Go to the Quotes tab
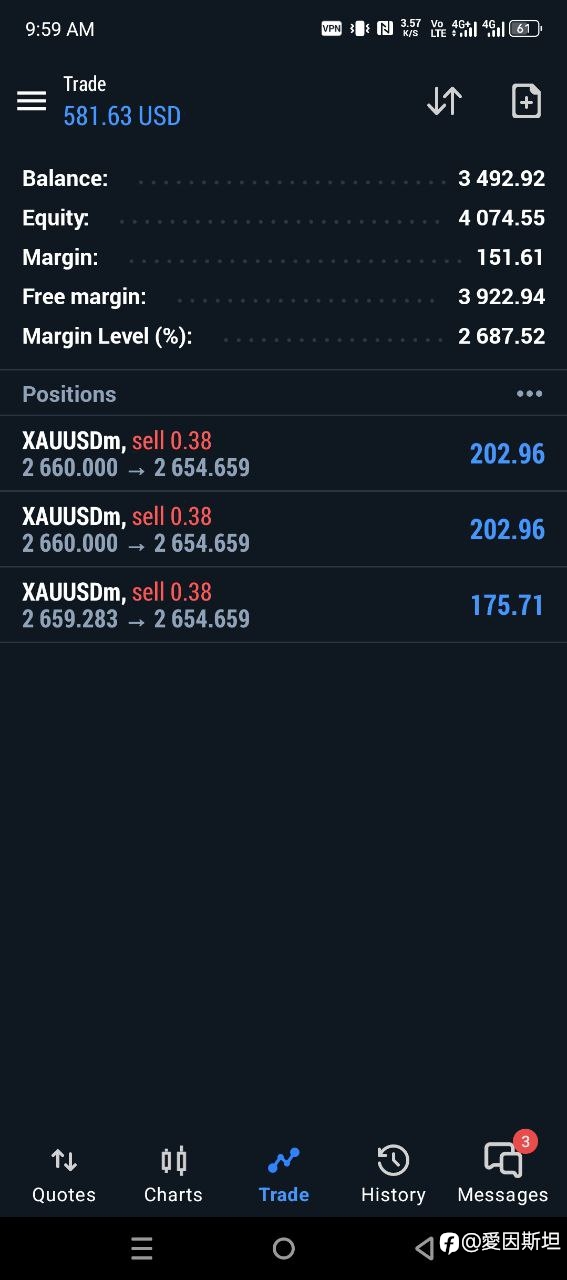The height and width of the screenshot is (1280, 567). click(64, 1175)
